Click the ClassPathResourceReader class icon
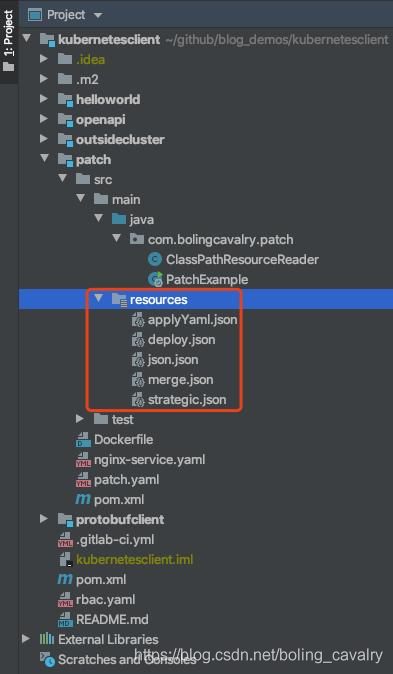The height and width of the screenshot is (674, 393). [154, 260]
